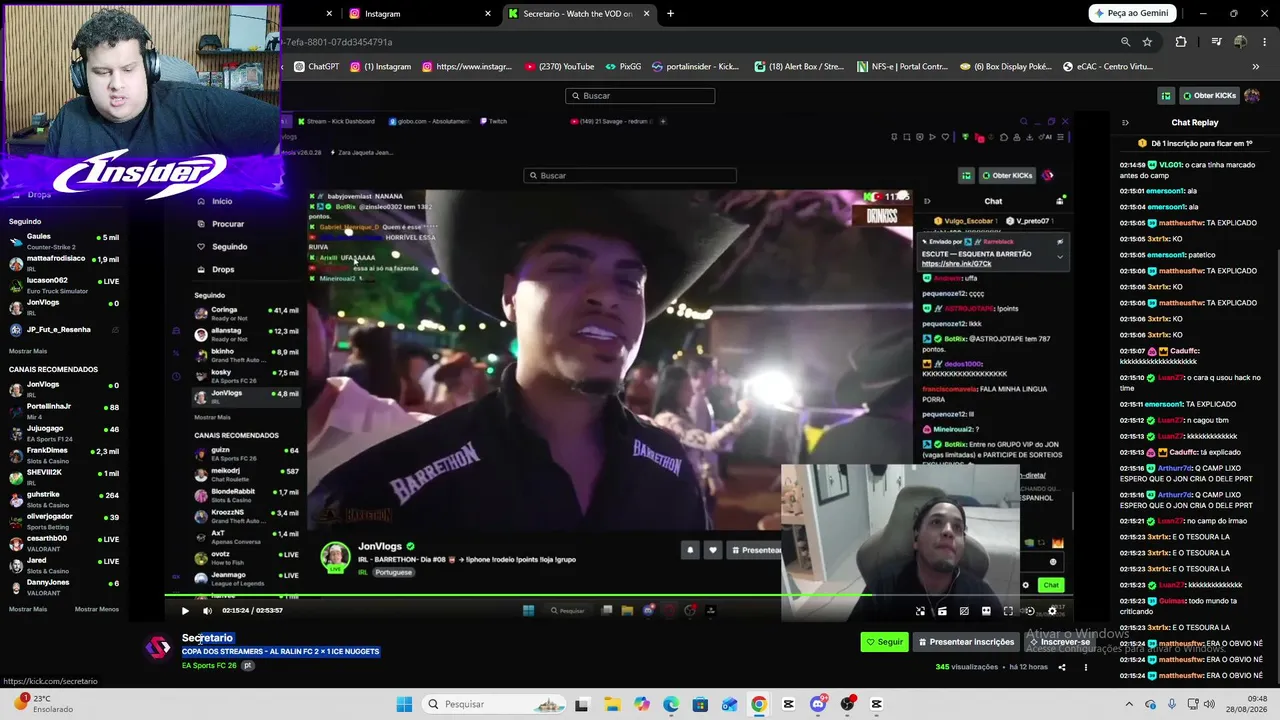Viewport: 1280px width, 720px height.
Task: Open the eCAC Centro Virtual bookmark
Action: [x=1108, y=67]
